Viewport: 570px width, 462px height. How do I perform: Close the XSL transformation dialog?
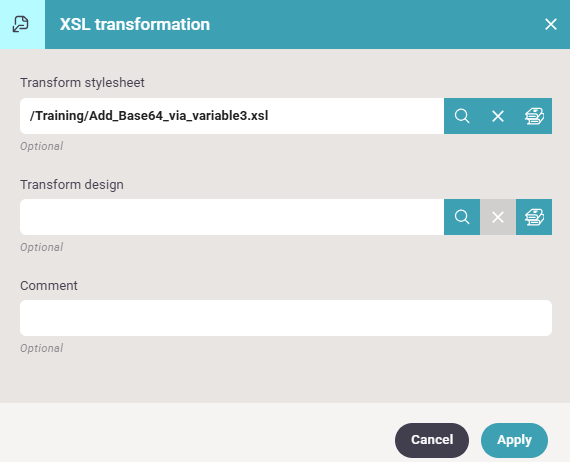[x=551, y=24]
